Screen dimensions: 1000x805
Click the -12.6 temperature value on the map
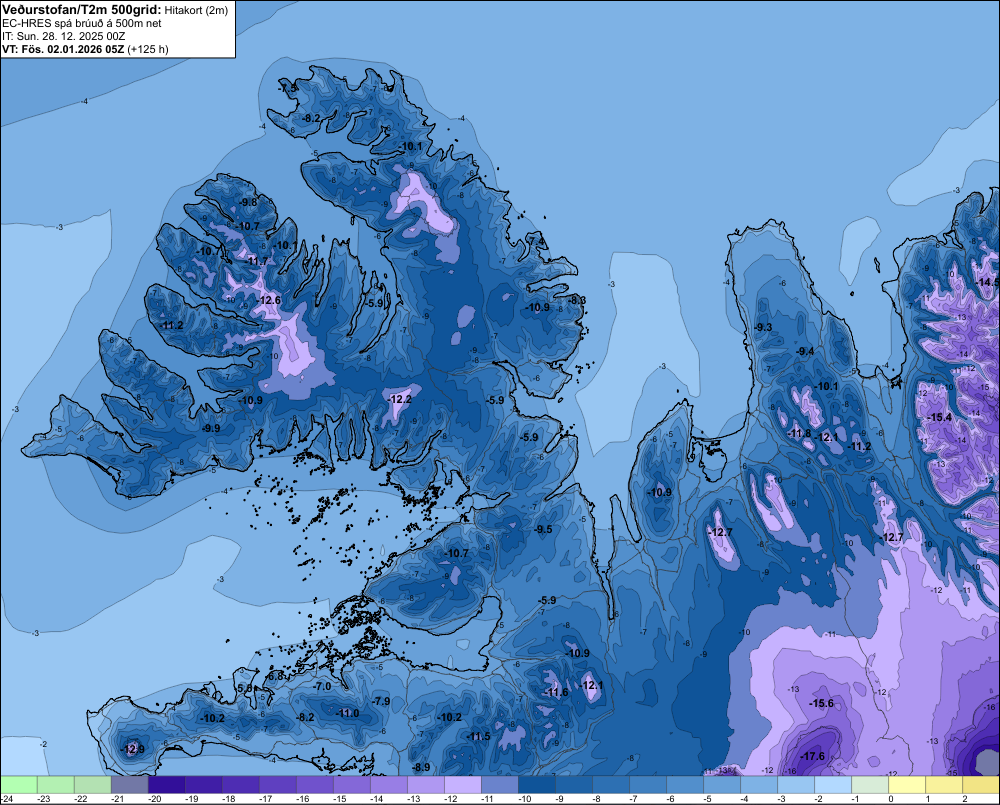click(x=268, y=300)
